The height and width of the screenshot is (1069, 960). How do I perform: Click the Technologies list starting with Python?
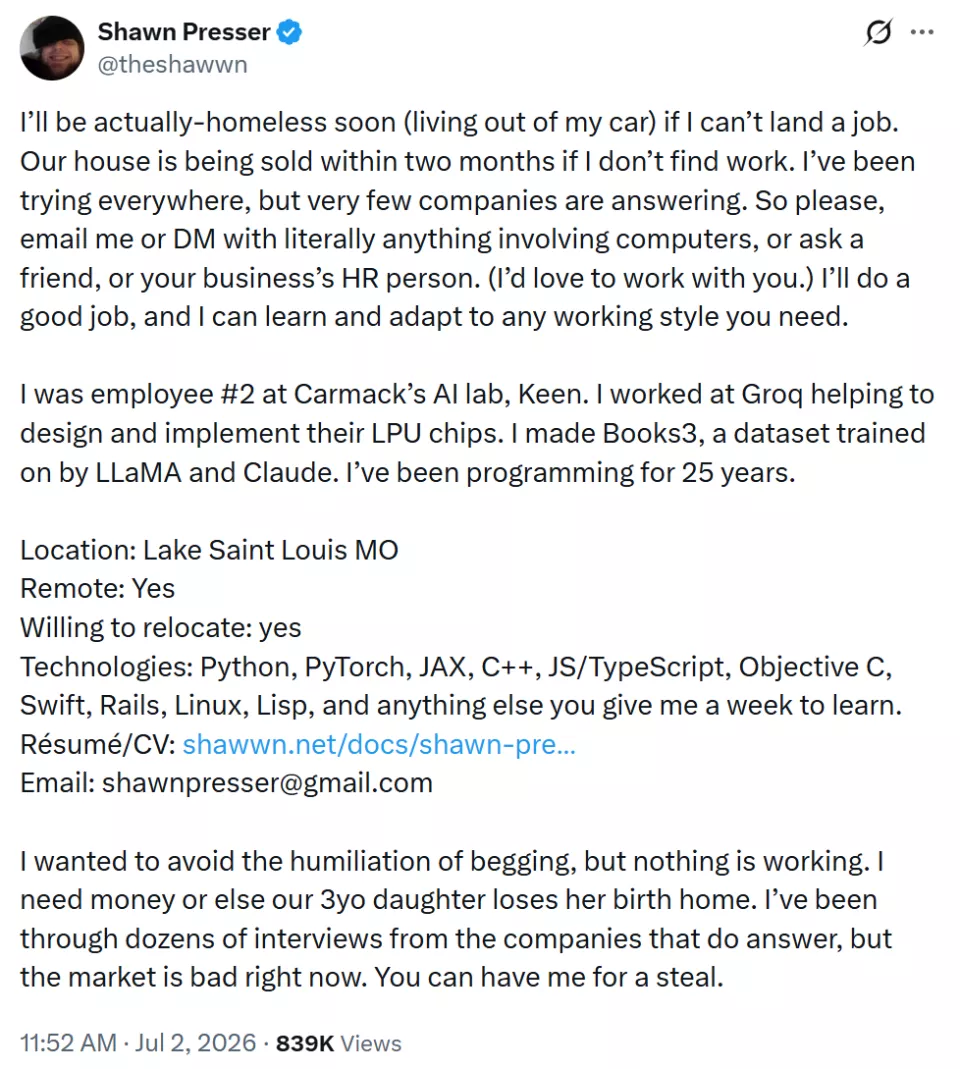tap(461, 686)
